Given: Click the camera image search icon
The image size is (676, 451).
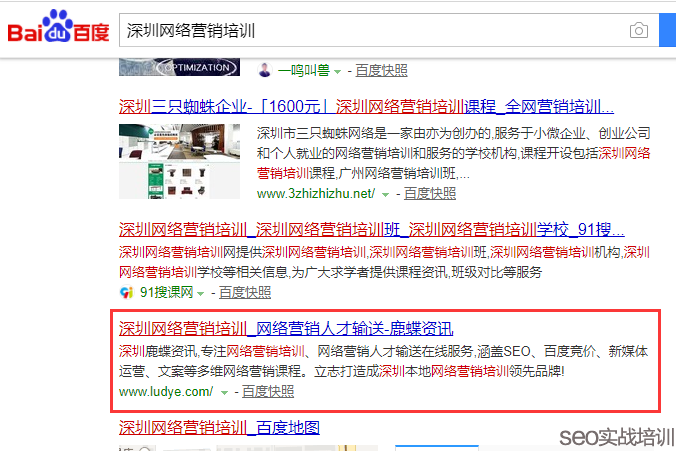Looking at the screenshot, I should click(x=638, y=31).
